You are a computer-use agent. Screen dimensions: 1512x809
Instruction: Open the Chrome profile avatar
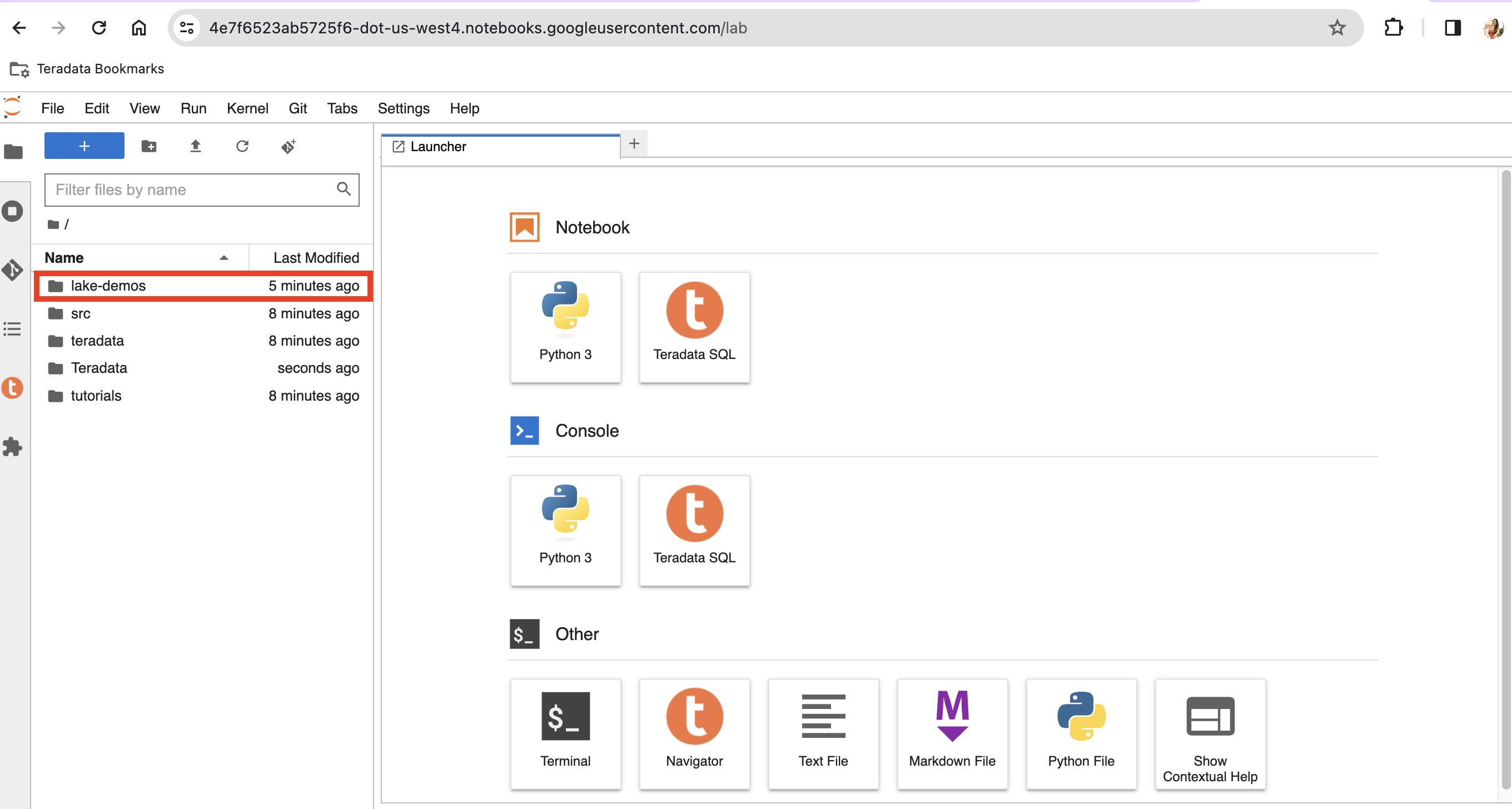tap(1493, 28)
